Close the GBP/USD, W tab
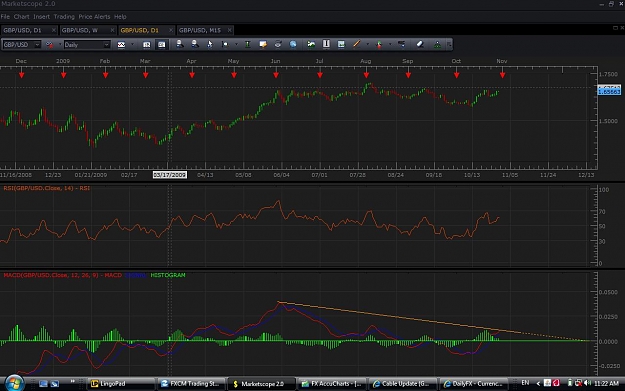This screenshot has height=391, width=625. coord(112,30)
